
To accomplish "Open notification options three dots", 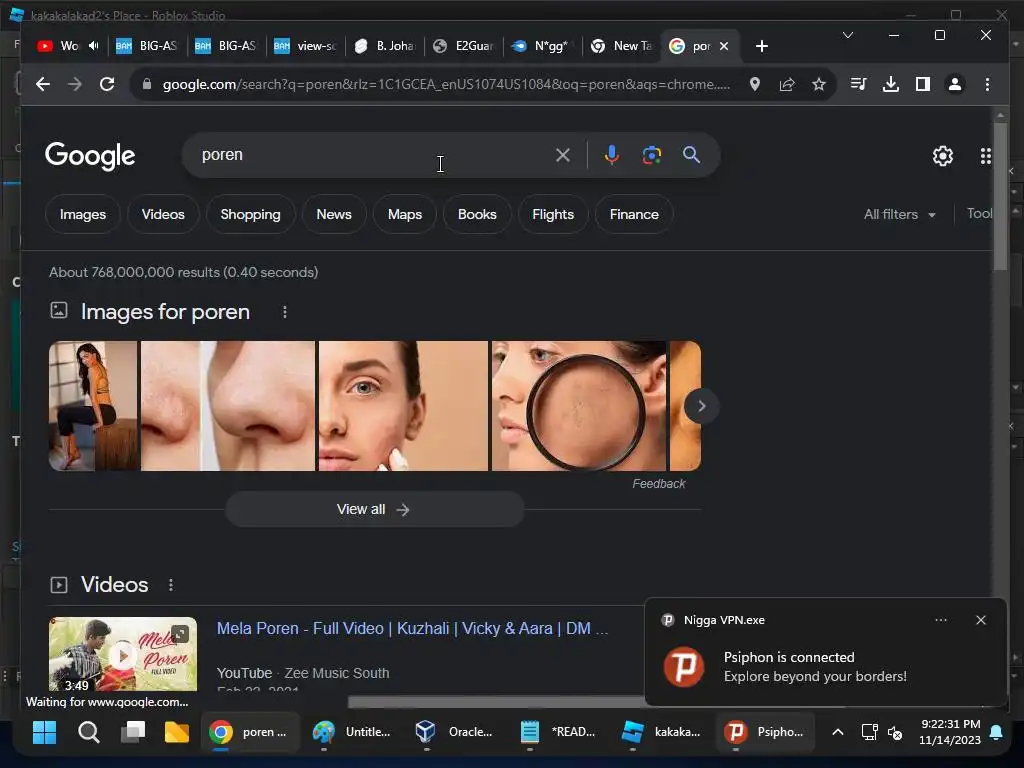I will point(941,620).
